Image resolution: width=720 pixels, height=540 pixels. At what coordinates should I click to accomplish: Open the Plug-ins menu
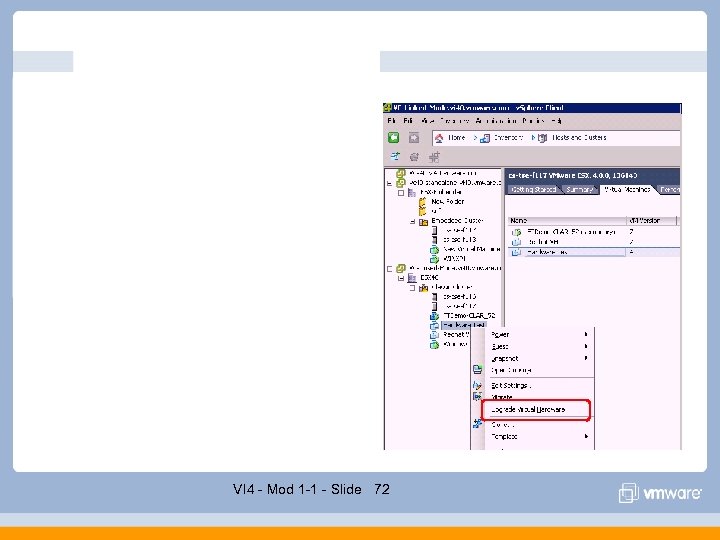click(533, 121)
